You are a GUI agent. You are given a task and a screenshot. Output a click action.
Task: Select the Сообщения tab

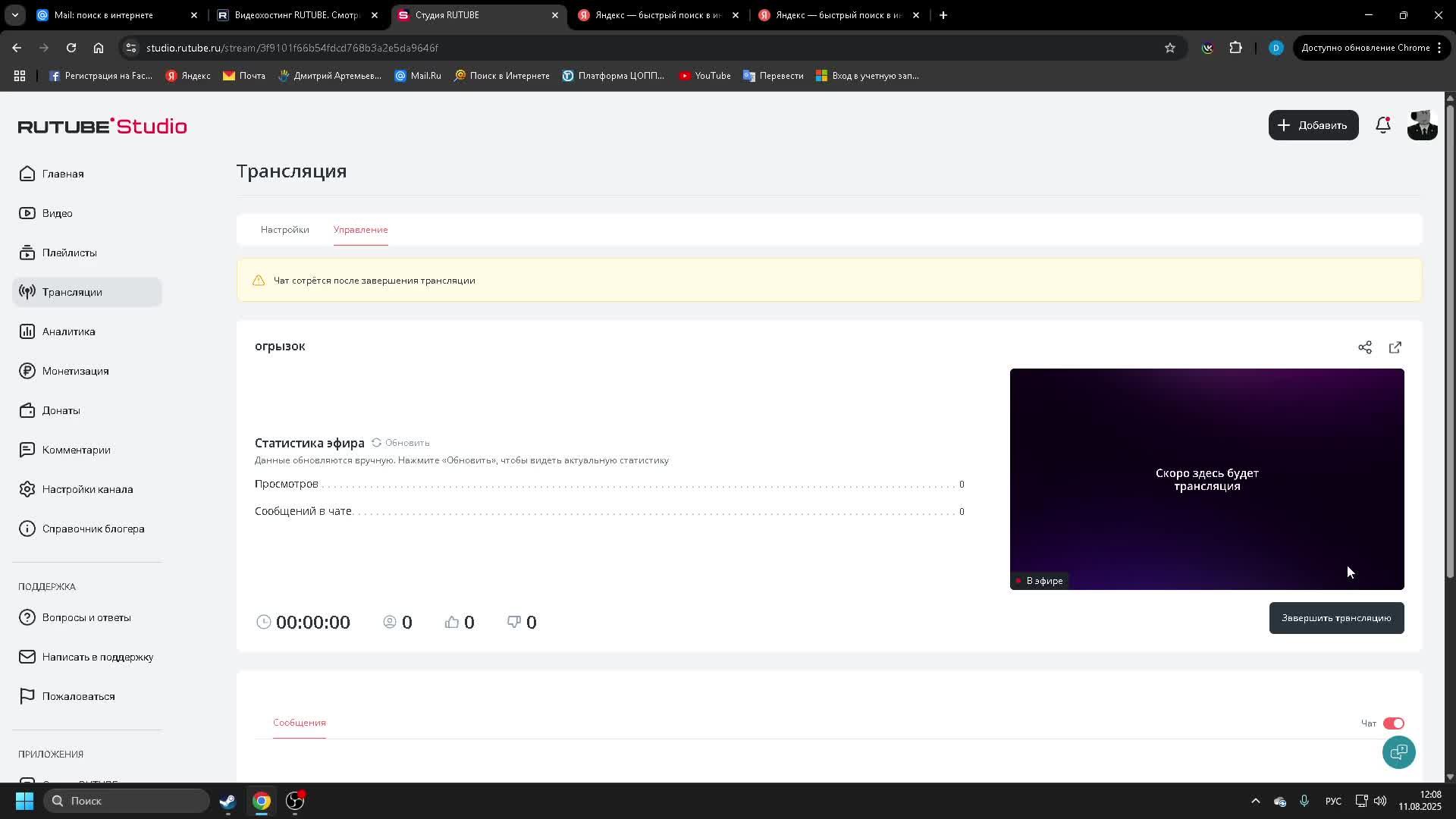(x=299, y=723)
